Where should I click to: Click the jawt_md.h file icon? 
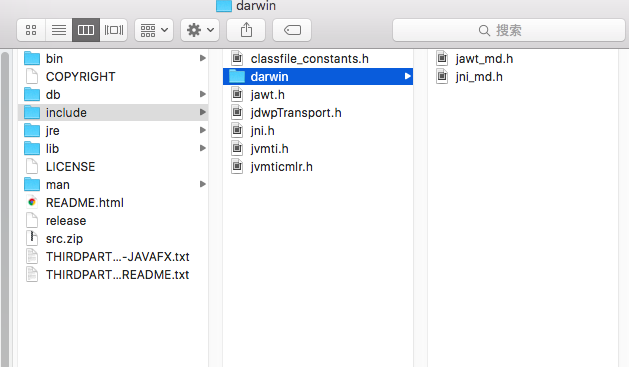[x=442, y=59]
